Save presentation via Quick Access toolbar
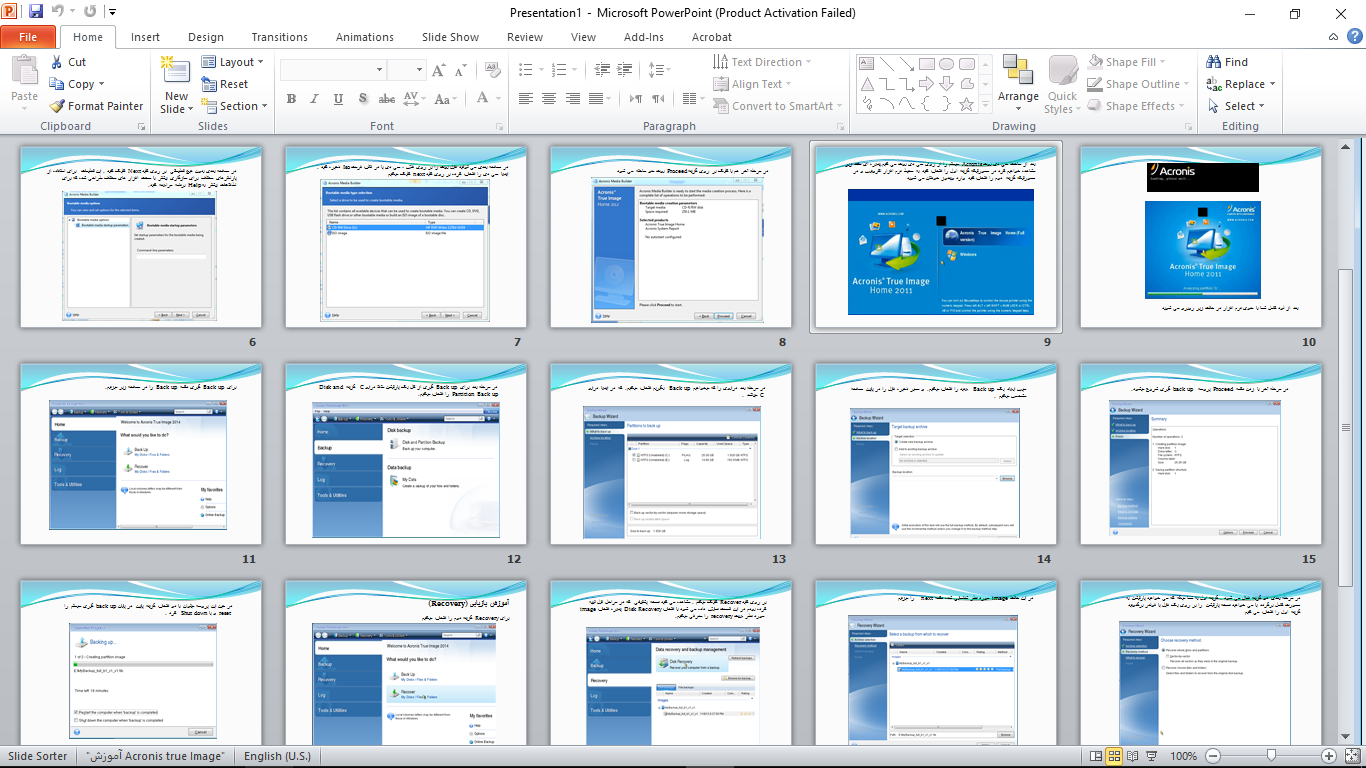 (x=36, y=13)
